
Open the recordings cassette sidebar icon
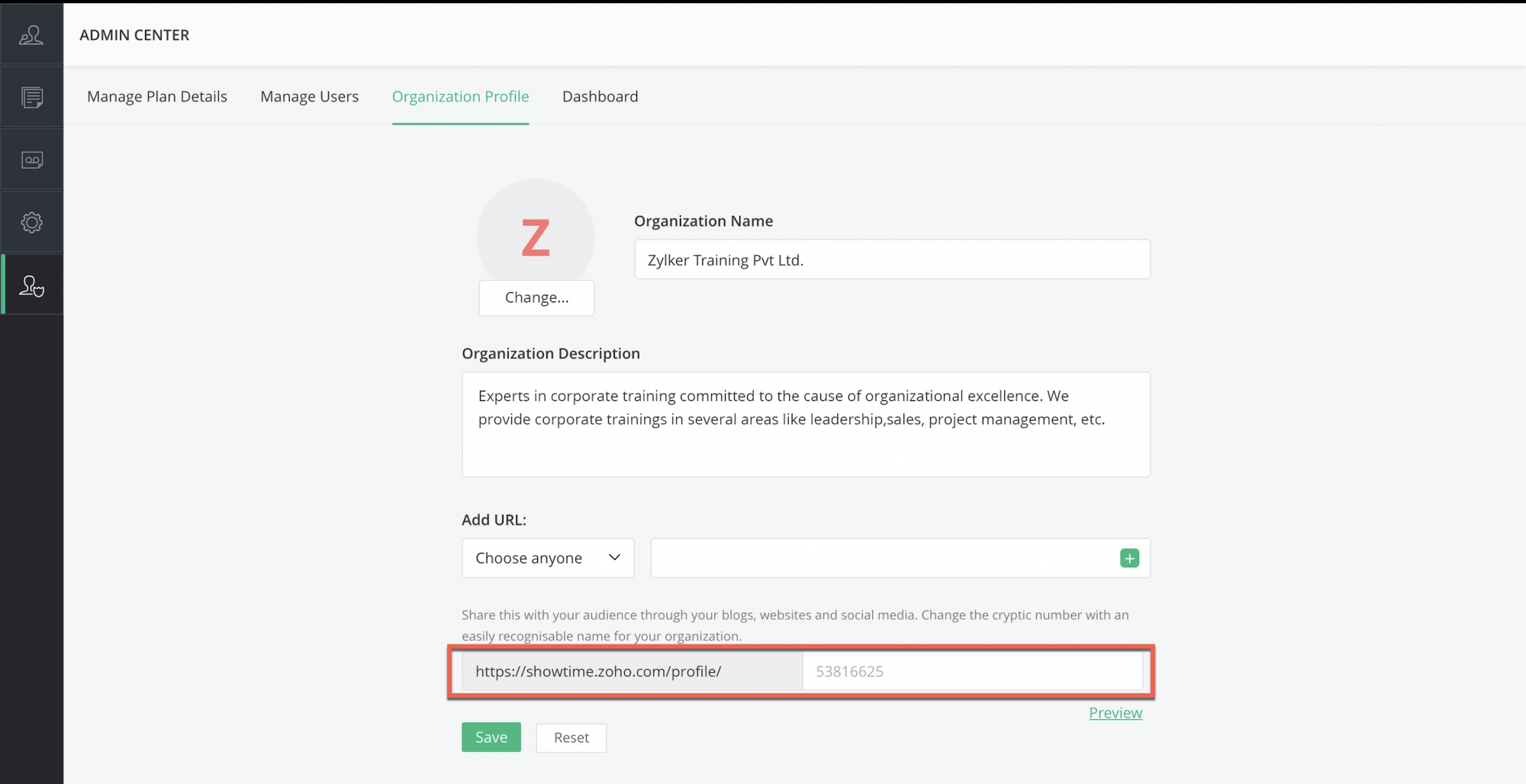31,160
